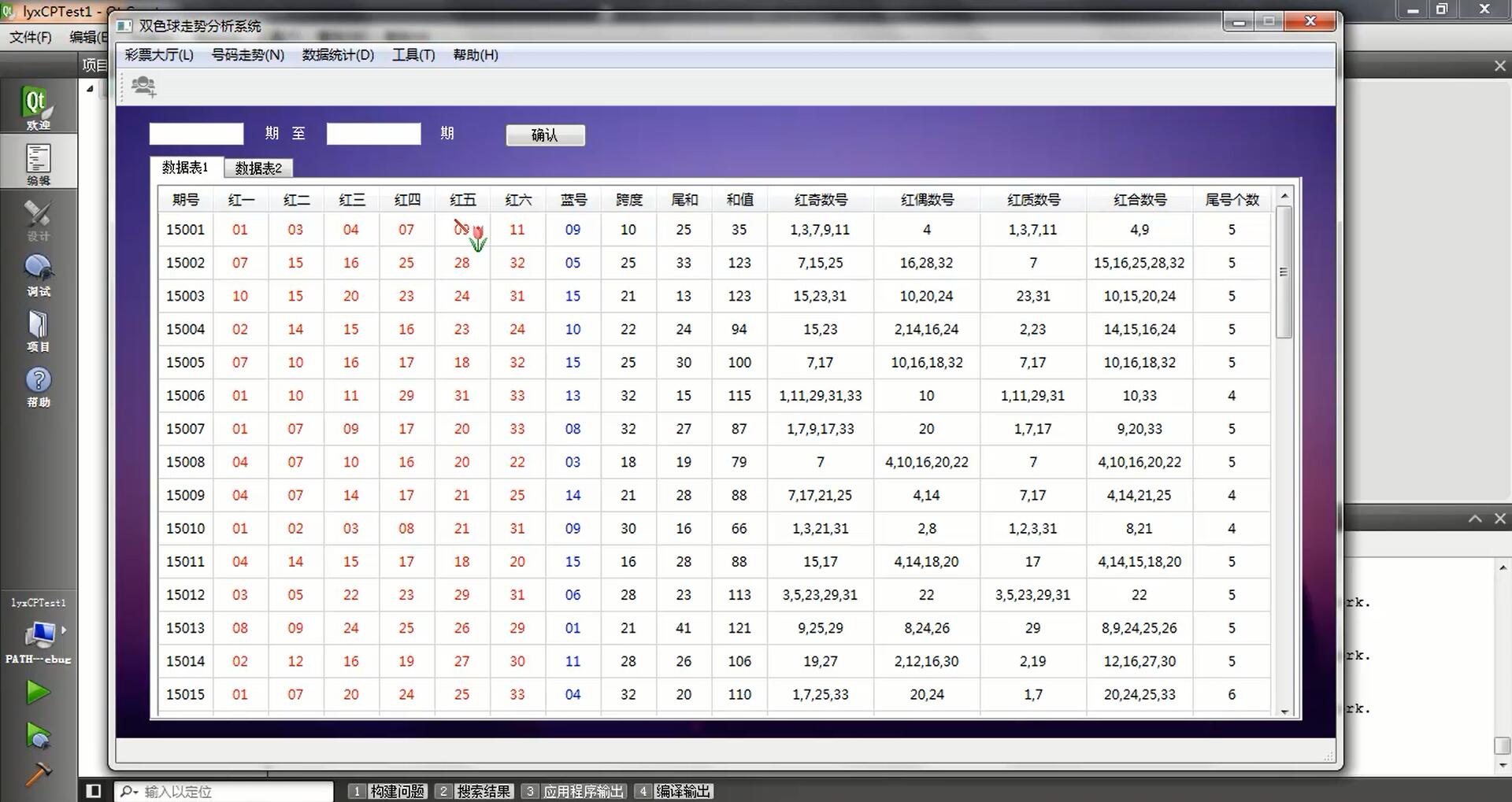Close the Qt Creator output pane

click(1499, 519)
